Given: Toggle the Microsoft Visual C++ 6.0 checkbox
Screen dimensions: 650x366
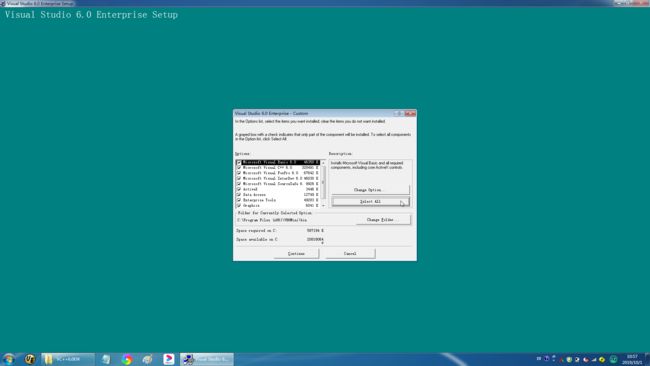Looking at the screenshot, I should pos(239,168).
